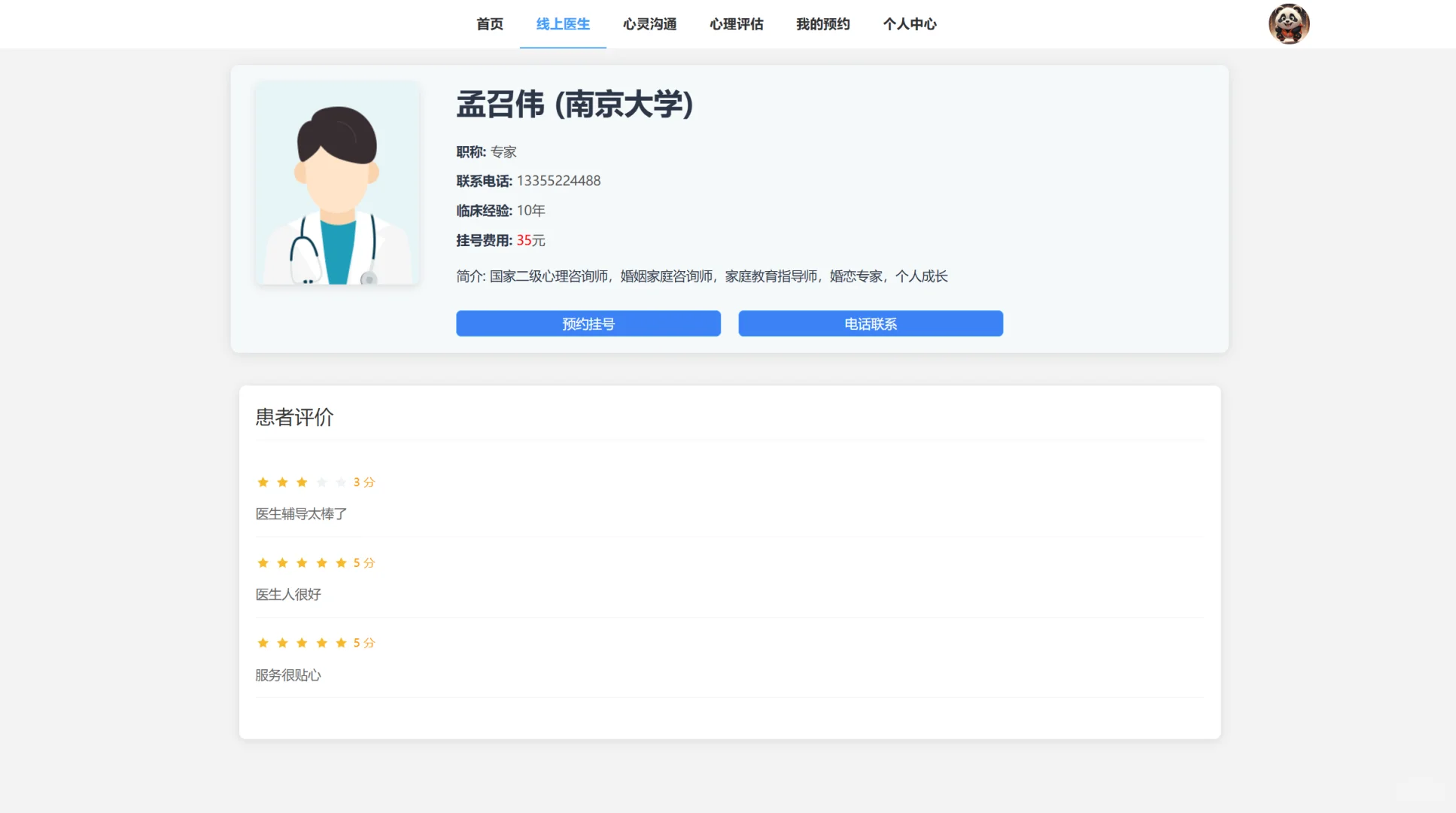The width and height of the screenshot is (1456, 813).
Task: Expand the 患者评价 section header
Action: (x=295, y=417)
